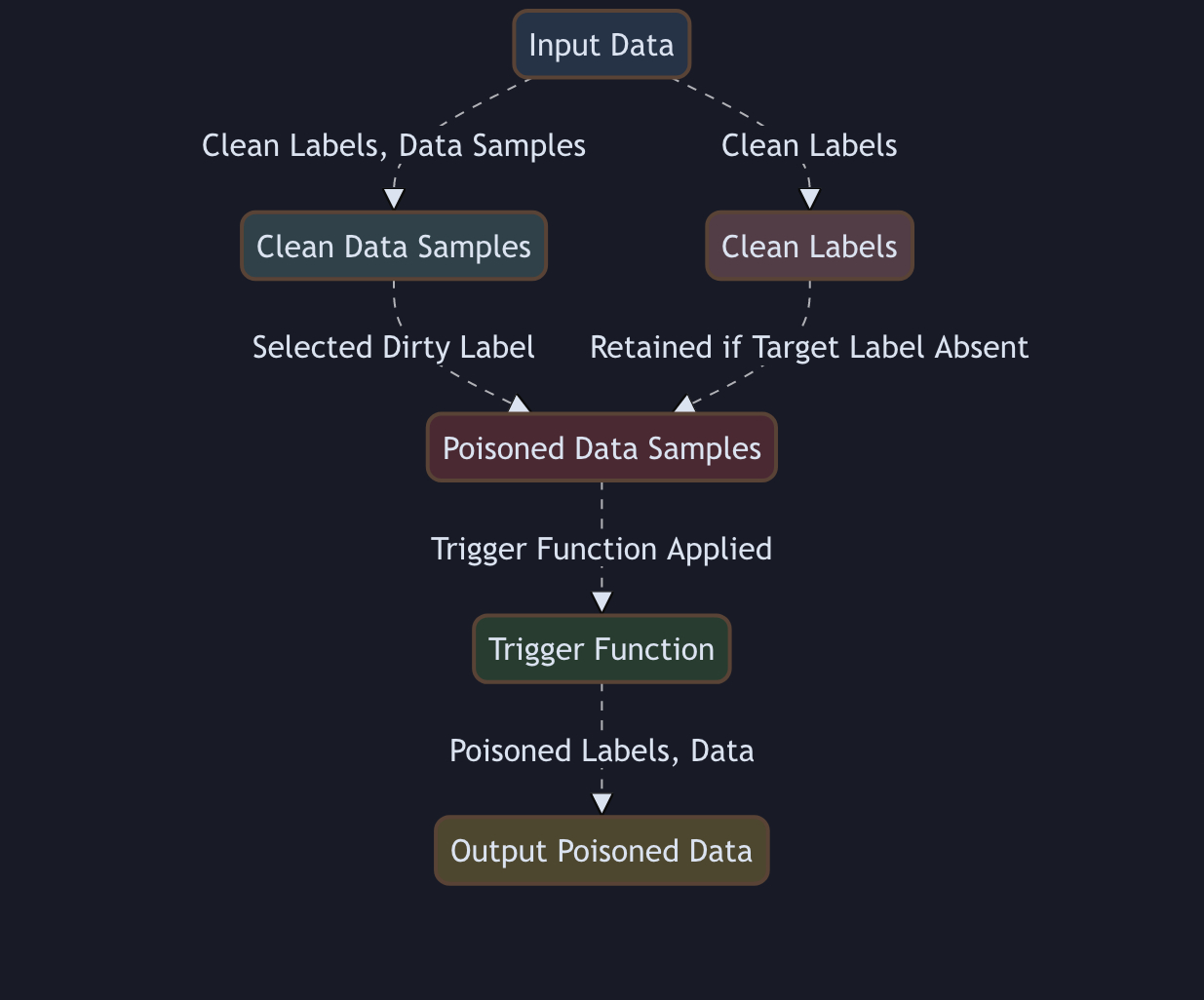
Task: Click the arrowhead entering Output Poisoned Data
Action: point(602,804)
